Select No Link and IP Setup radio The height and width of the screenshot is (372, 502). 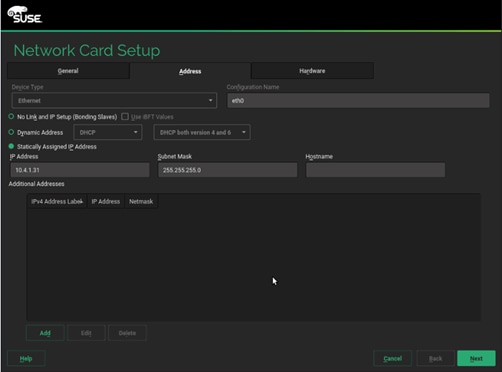pyautogui.click(x=11, y=117)
